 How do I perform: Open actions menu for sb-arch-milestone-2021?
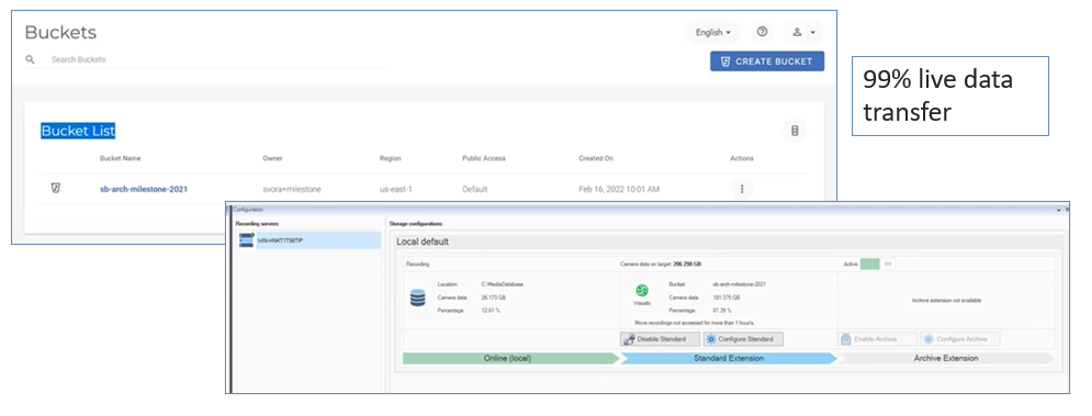point(741,188)
